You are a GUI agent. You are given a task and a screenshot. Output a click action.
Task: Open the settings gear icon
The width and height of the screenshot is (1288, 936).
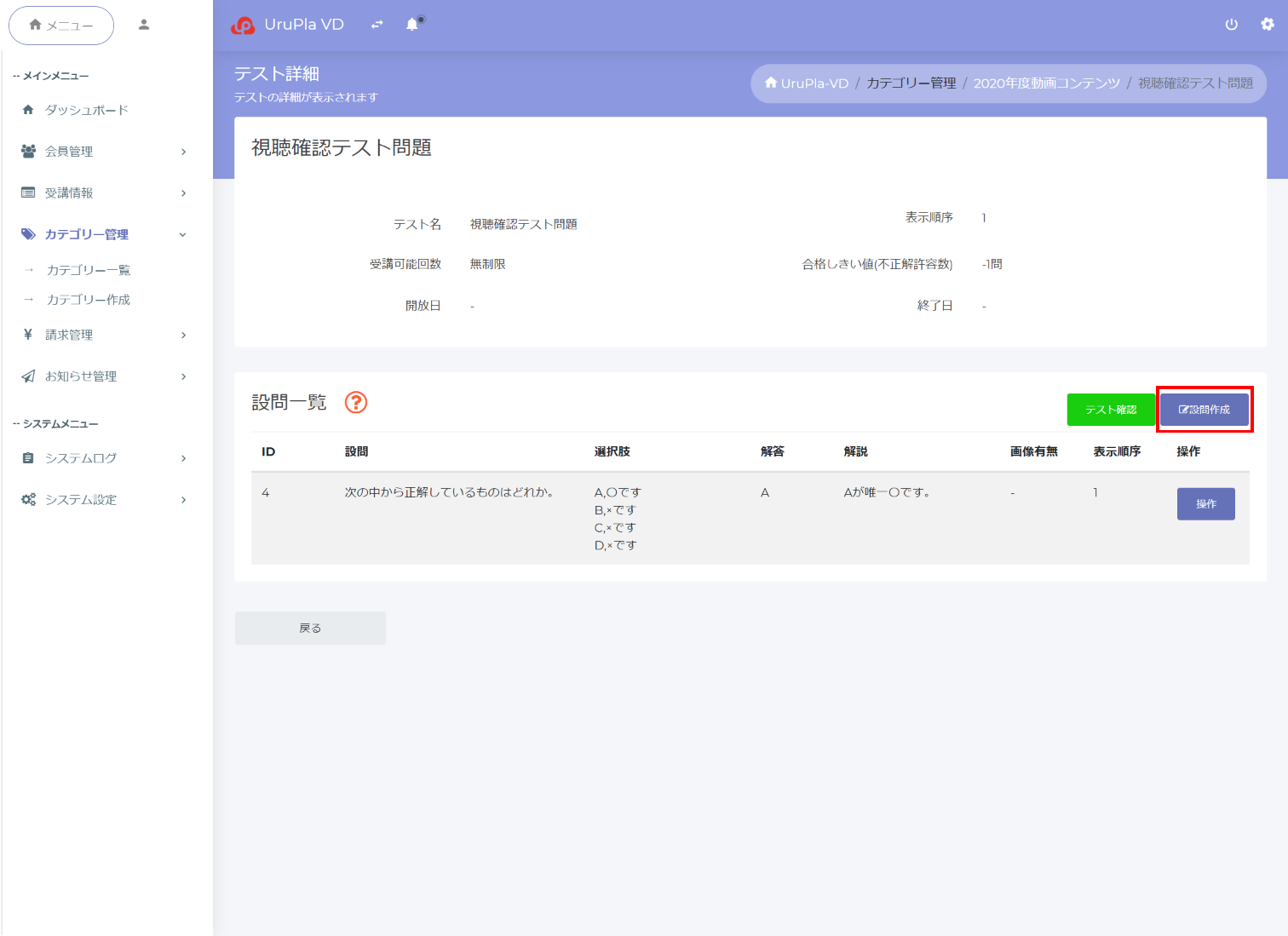pos(1268,25)
